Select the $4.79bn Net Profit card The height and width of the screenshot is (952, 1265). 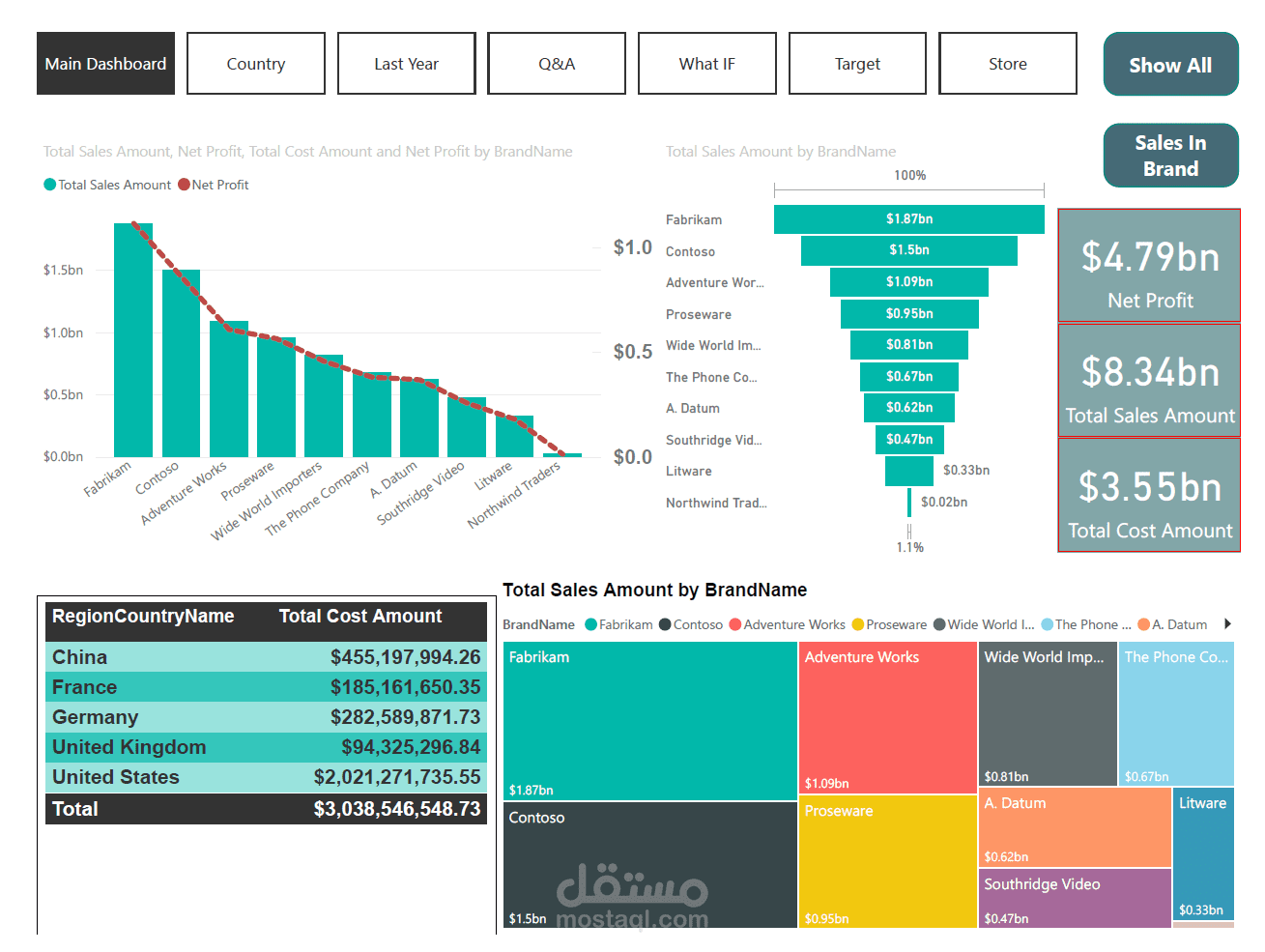point(1150,266)
